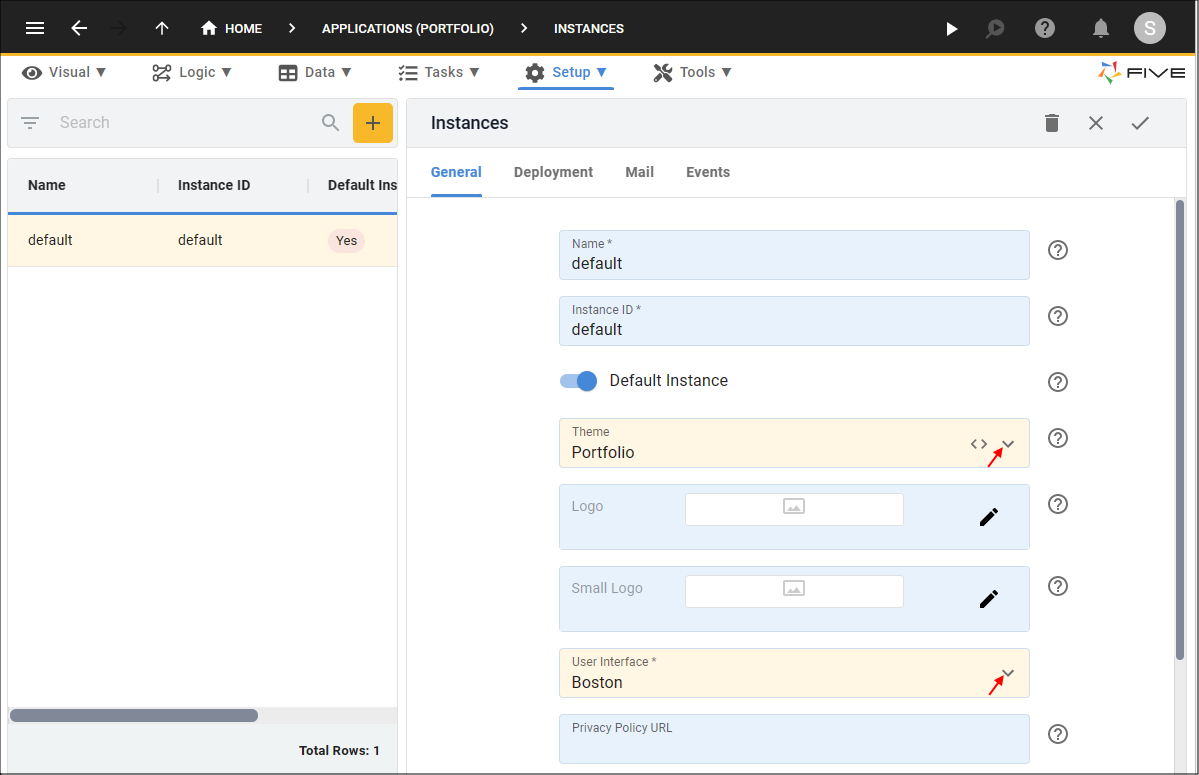Screen dimensions: 1199x775
Task: Click the Privacy Policy URL field
Action: click(794, 739)
